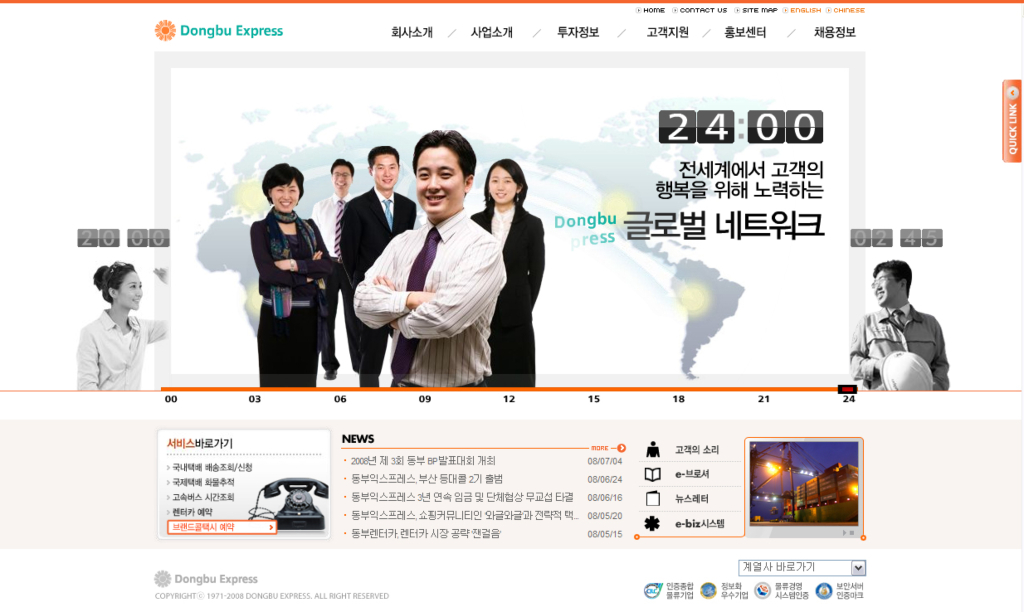The height and width of the screenshot is (612, 1024).
Task: Open 국내택배 배송조회/신청 service link
Action: point(210,468)
